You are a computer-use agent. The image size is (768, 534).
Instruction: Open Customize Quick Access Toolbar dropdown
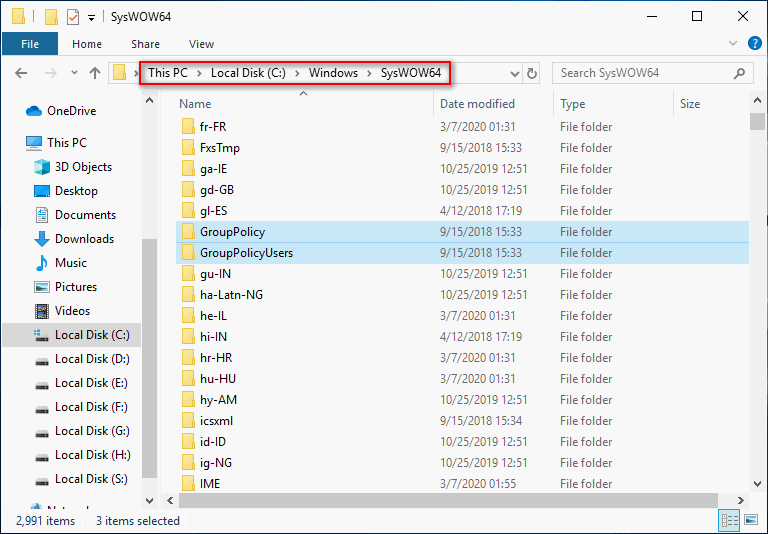point(91,18)
